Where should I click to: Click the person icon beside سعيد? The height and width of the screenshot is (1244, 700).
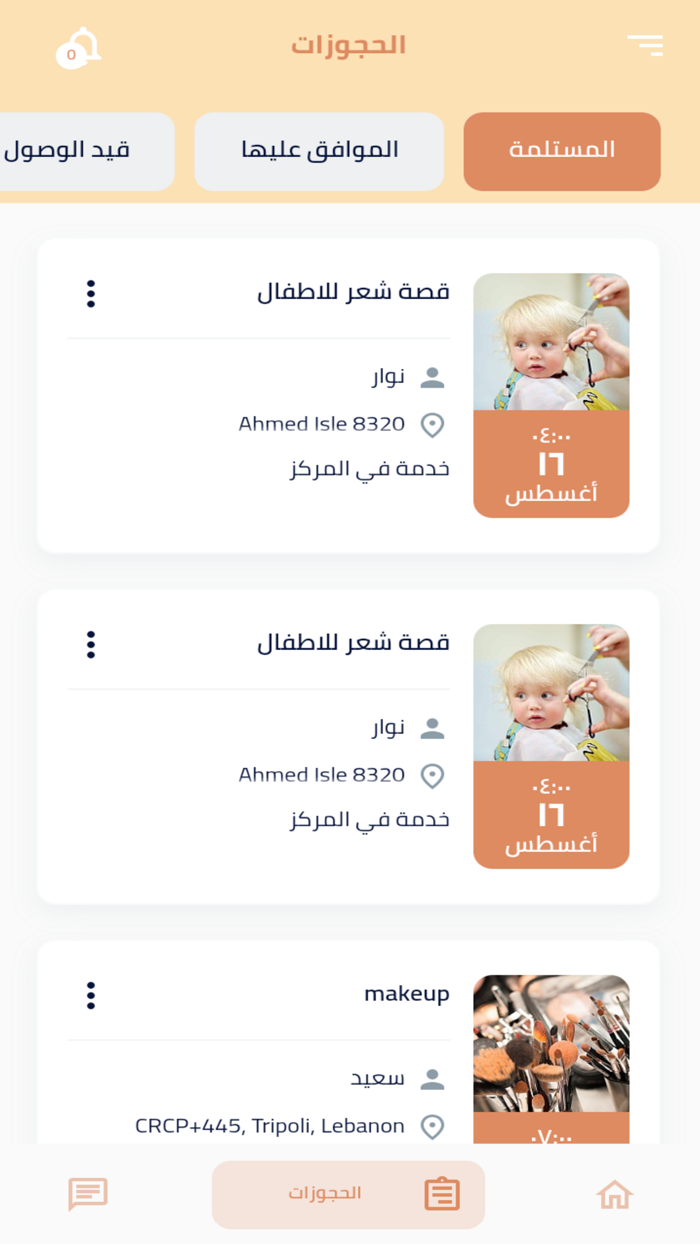tap(432, 1079)
